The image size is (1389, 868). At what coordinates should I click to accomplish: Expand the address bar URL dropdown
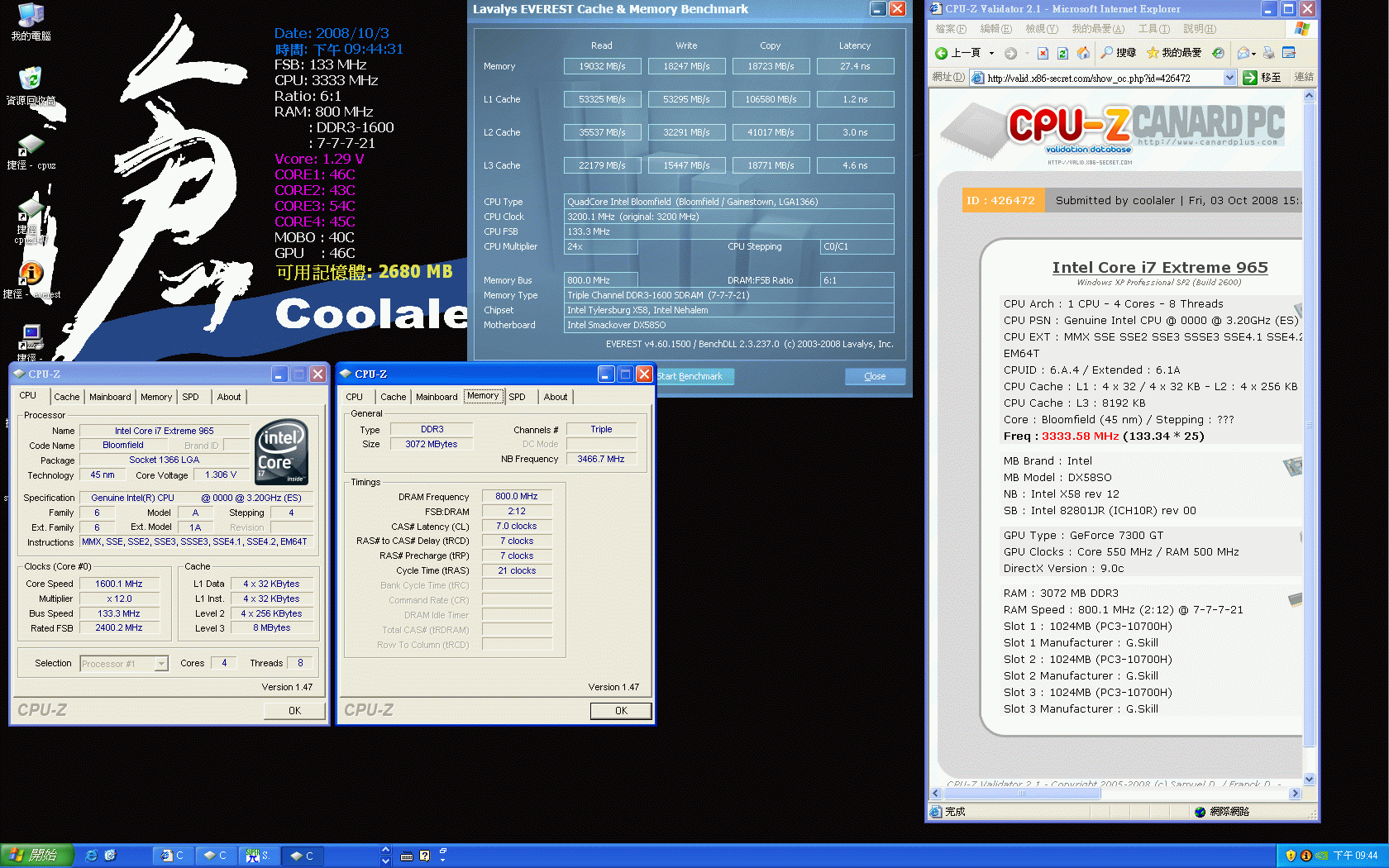[x=1229, y=78]
